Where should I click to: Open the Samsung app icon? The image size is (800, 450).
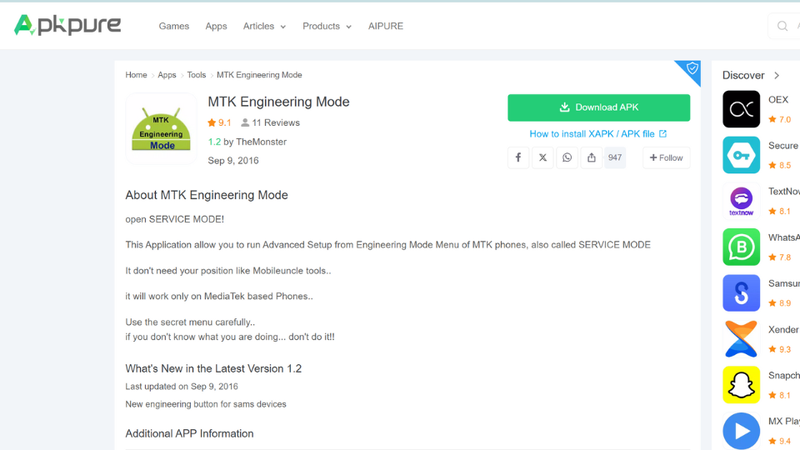coord(741,293)
